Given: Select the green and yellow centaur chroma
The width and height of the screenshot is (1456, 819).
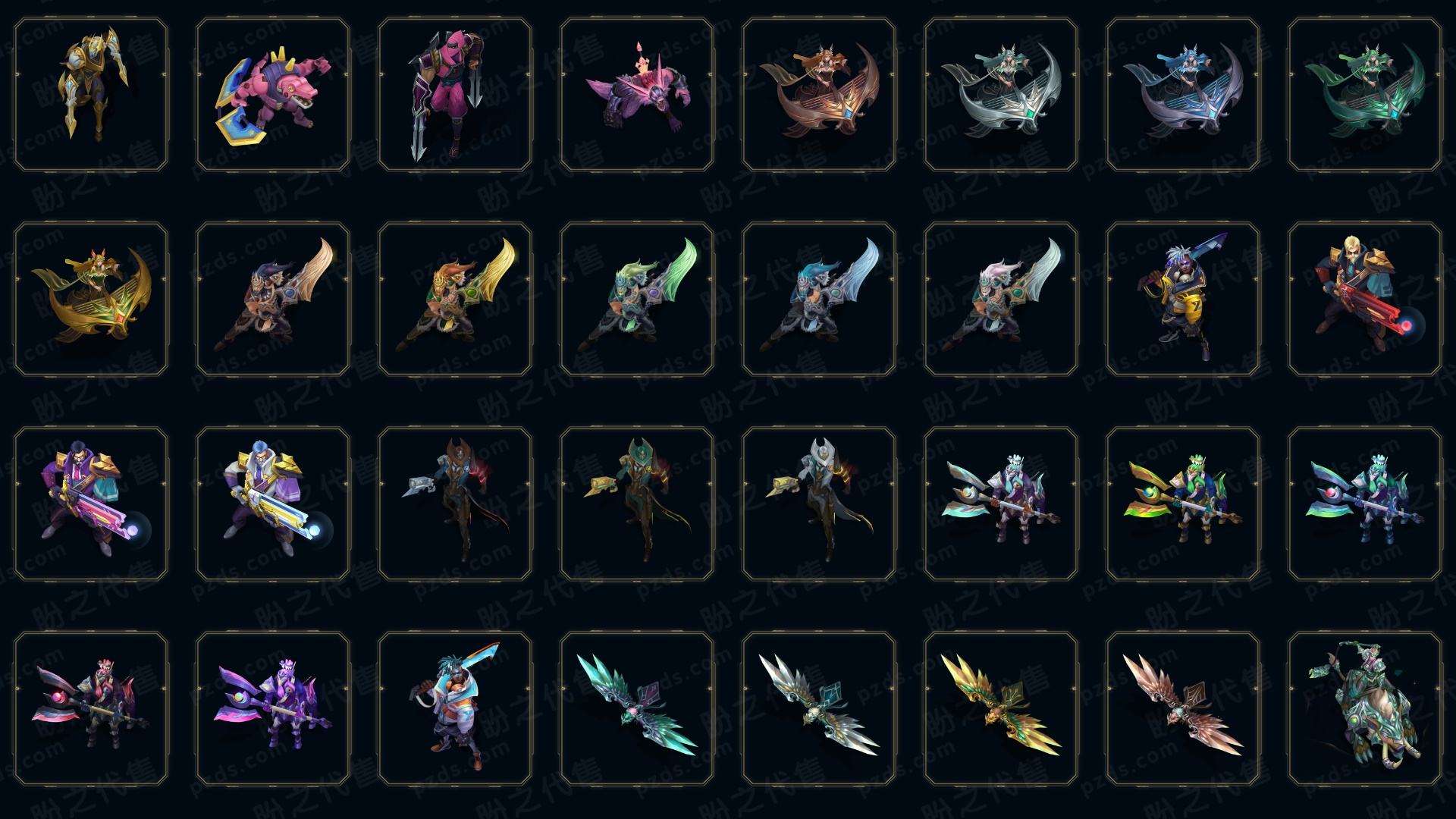Looking at the screenshot, I should point(1183,504).
